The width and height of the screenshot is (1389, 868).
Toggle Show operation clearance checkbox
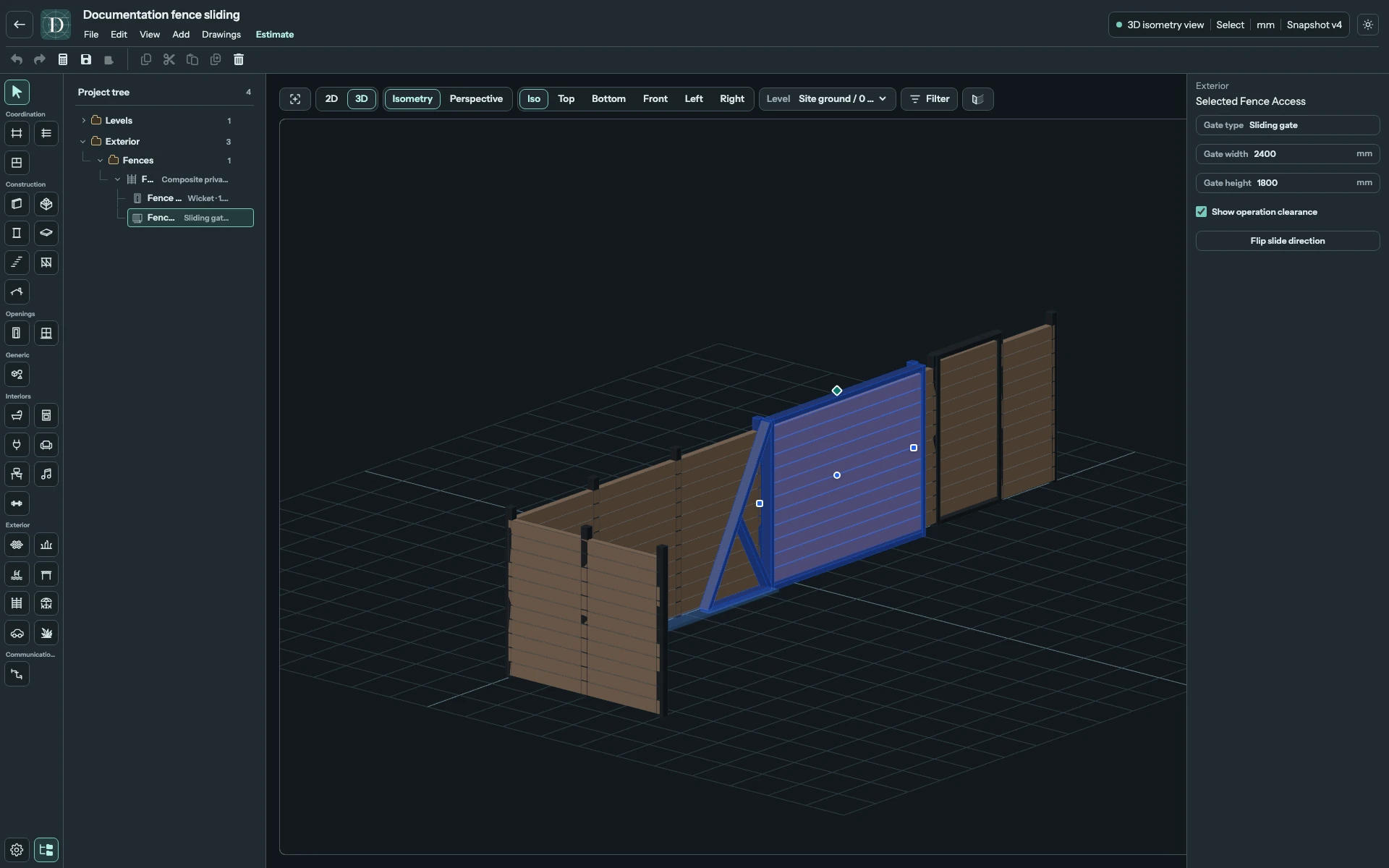click(x=1202, y=212)
